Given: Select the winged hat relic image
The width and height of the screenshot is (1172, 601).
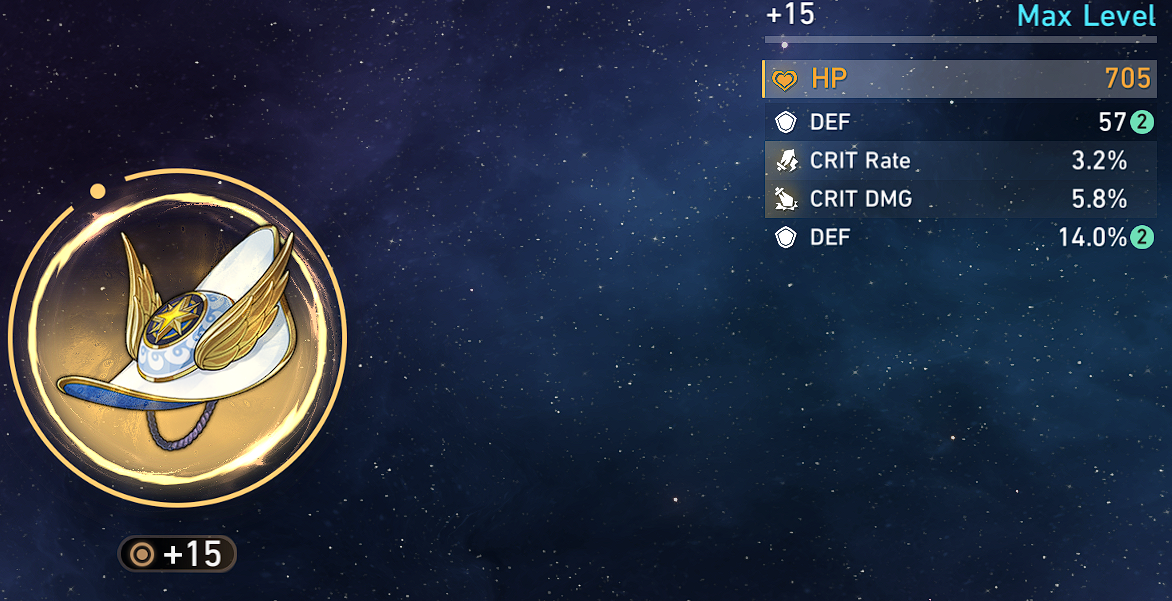Looking at the screenshot, I should pyautogui.click(x=177, y=338).
